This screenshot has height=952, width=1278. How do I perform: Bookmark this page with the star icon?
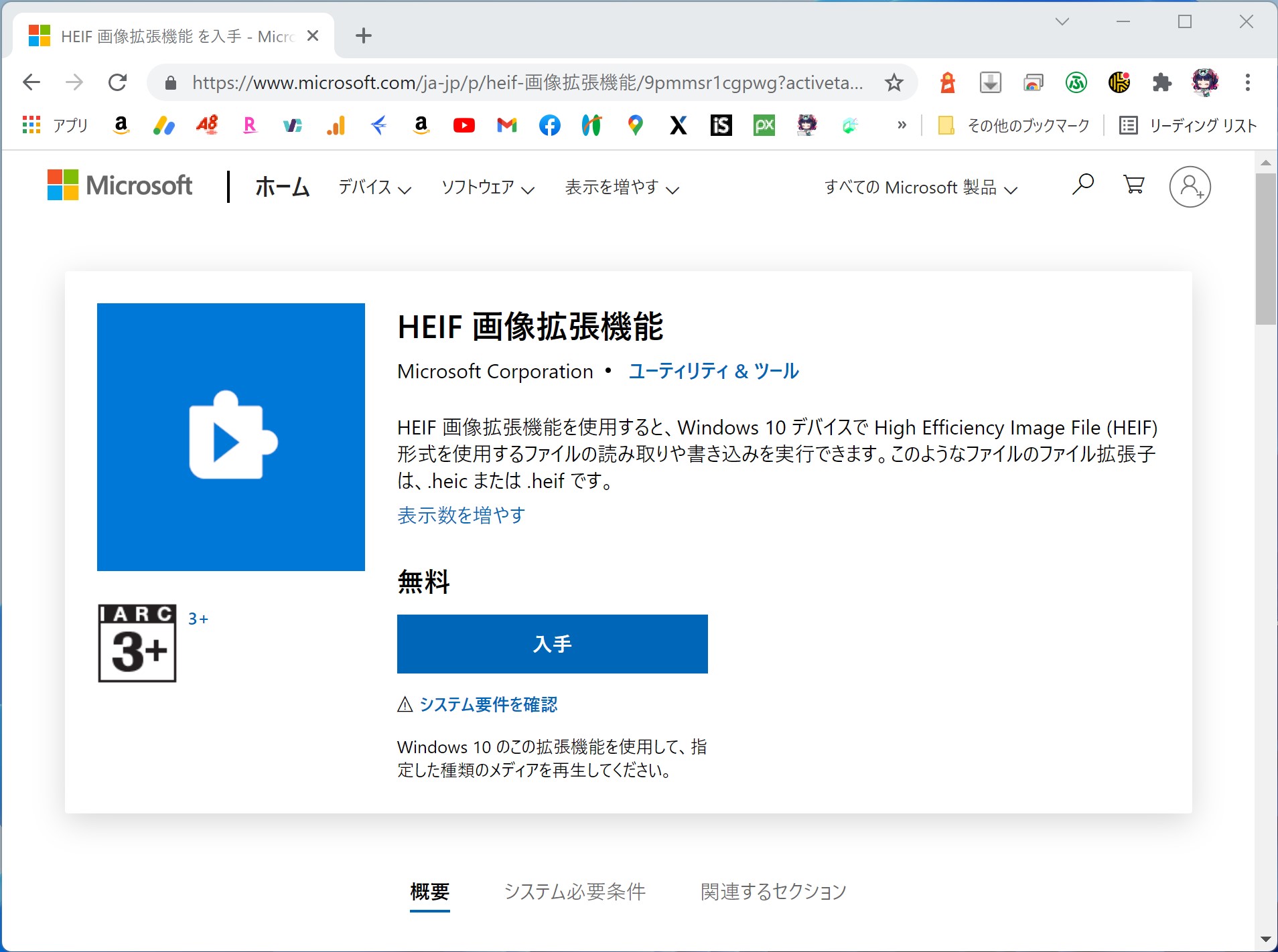click(894, 83)
